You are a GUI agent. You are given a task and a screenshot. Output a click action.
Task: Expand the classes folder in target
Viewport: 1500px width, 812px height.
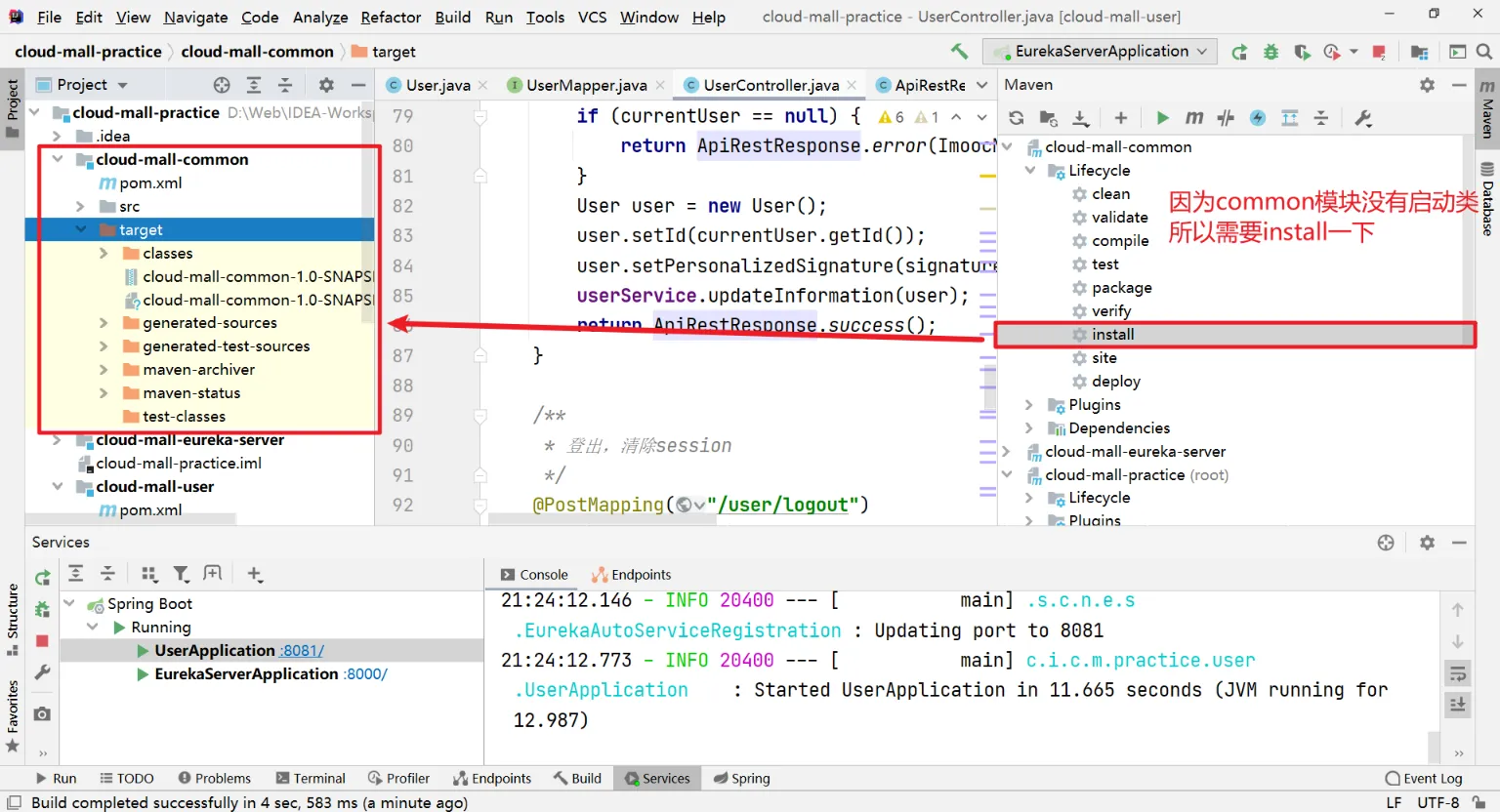click(x=104, y=254)
